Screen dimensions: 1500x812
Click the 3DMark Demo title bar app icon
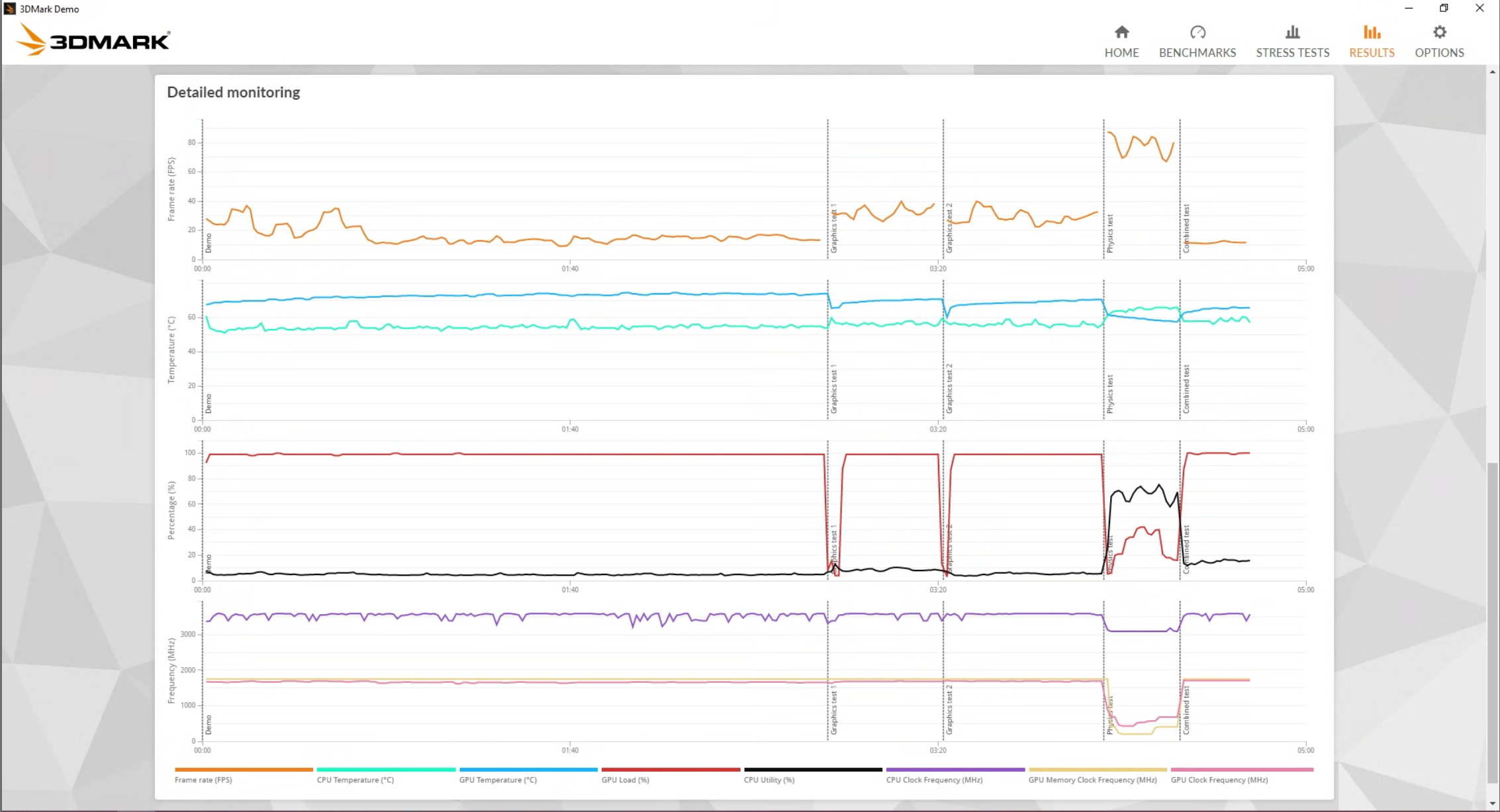click(x=9, y=9)
